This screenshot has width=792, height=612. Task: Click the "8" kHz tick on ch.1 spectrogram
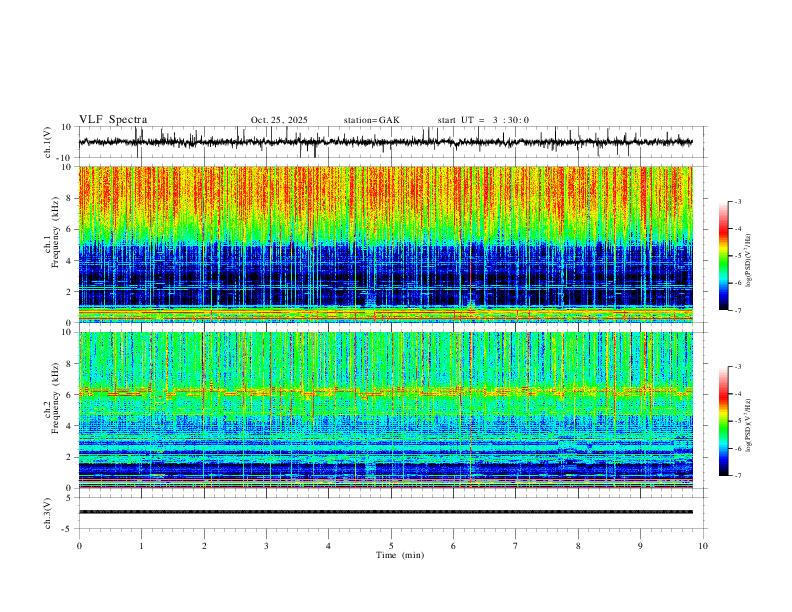point(70,198)
